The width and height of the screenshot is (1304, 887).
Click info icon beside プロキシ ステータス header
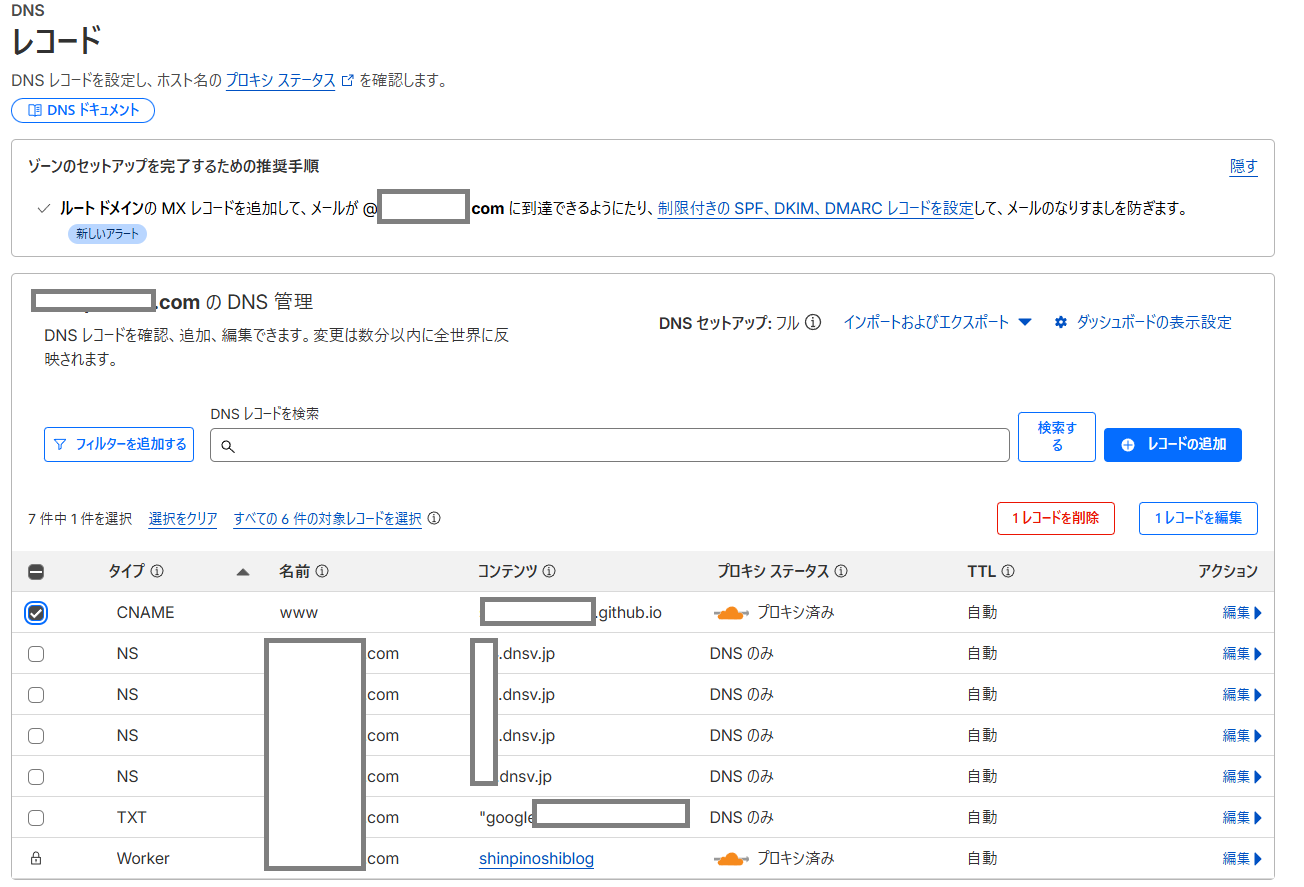point(841,571)
